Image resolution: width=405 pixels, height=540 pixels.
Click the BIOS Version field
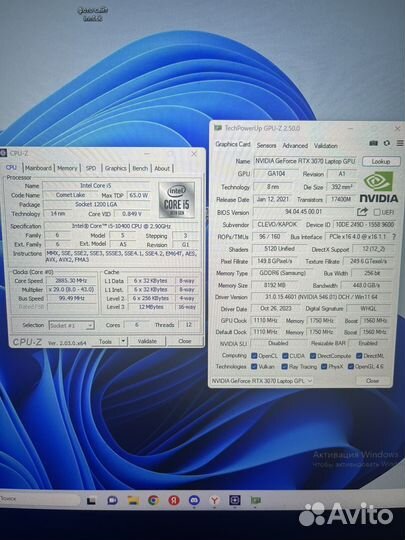tap(304, 212)
